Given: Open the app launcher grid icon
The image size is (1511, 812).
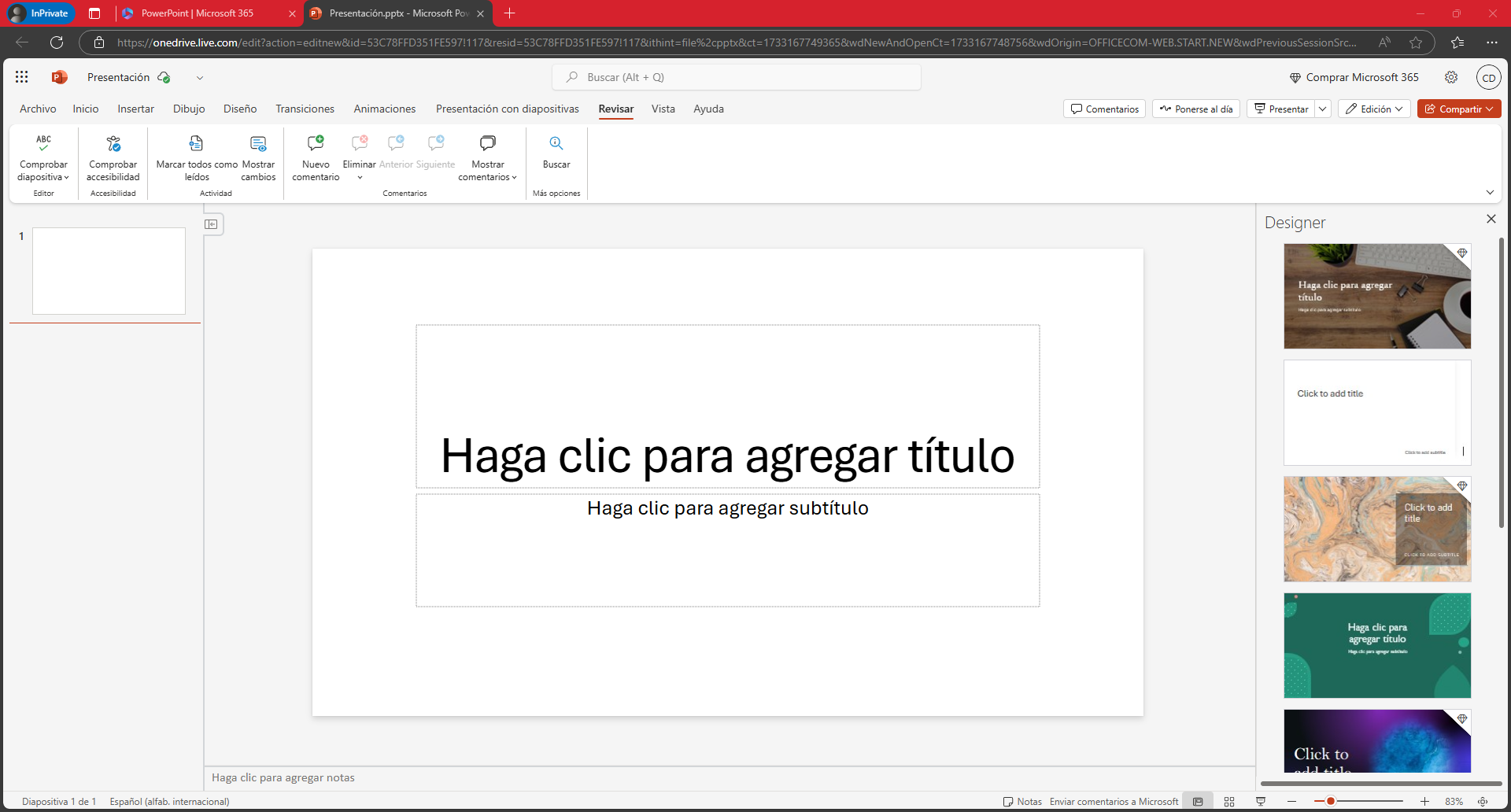Looking at the screenshot, I should [x=21, y=77].
